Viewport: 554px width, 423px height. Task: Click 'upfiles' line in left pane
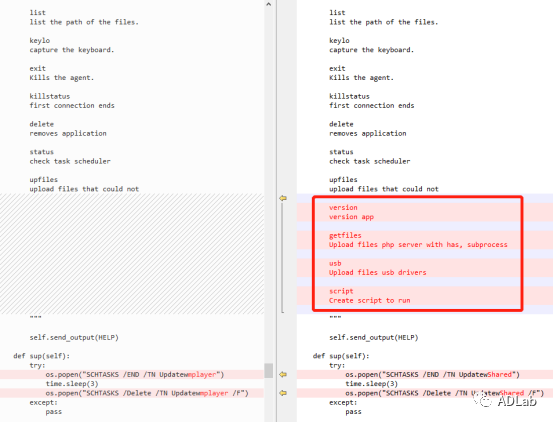point(43,180)
